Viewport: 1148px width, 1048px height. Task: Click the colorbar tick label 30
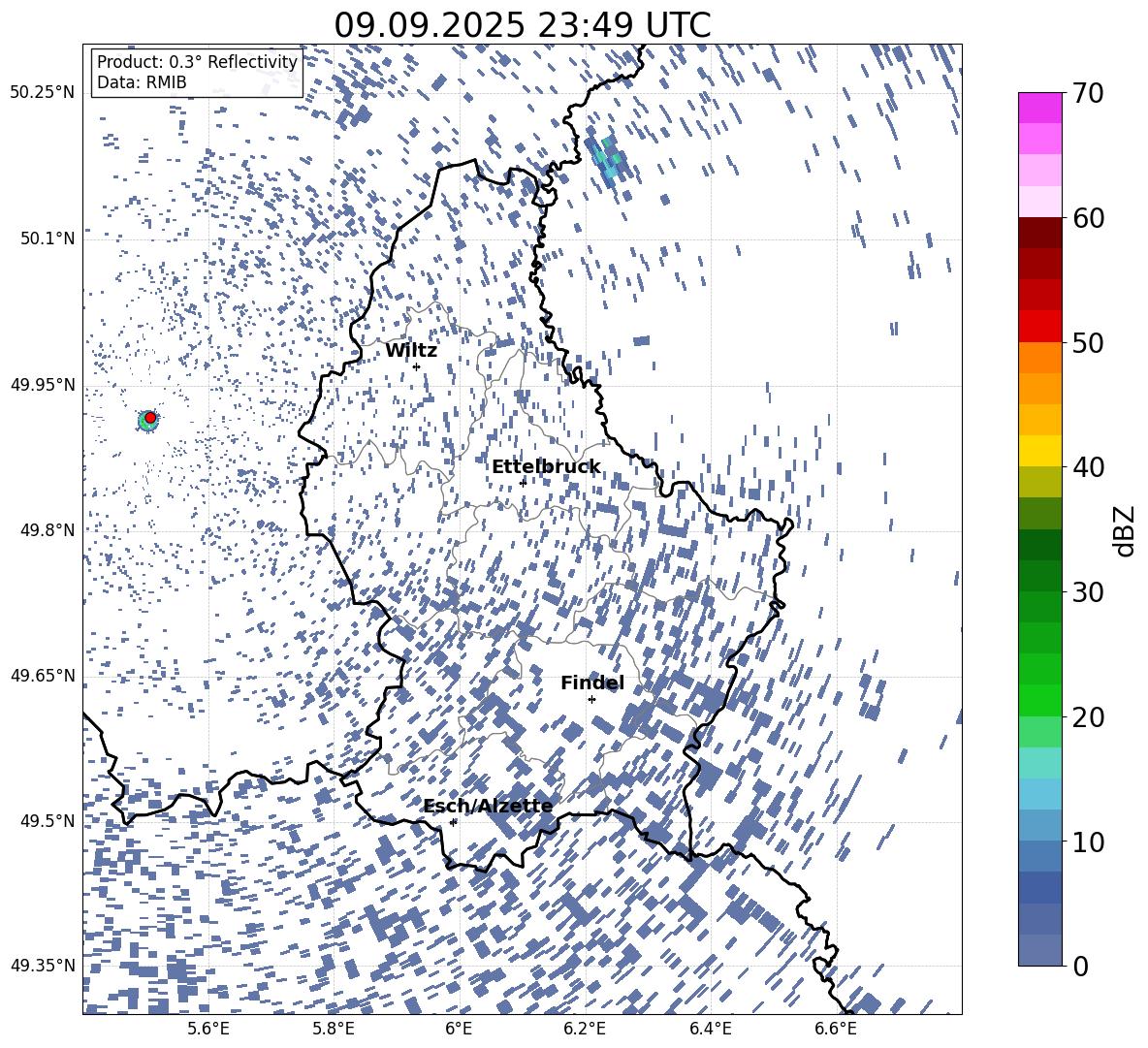coord(1088,592)
